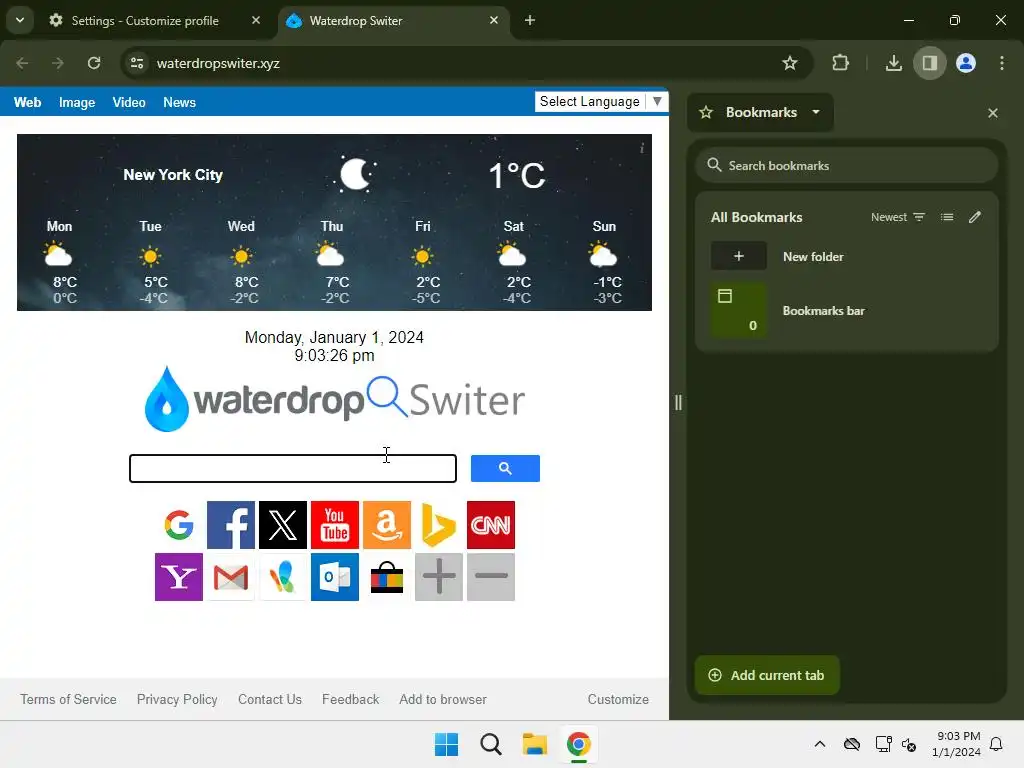Open the Outlook shortcut tile
1024x768 pixels.
point(334,577)
